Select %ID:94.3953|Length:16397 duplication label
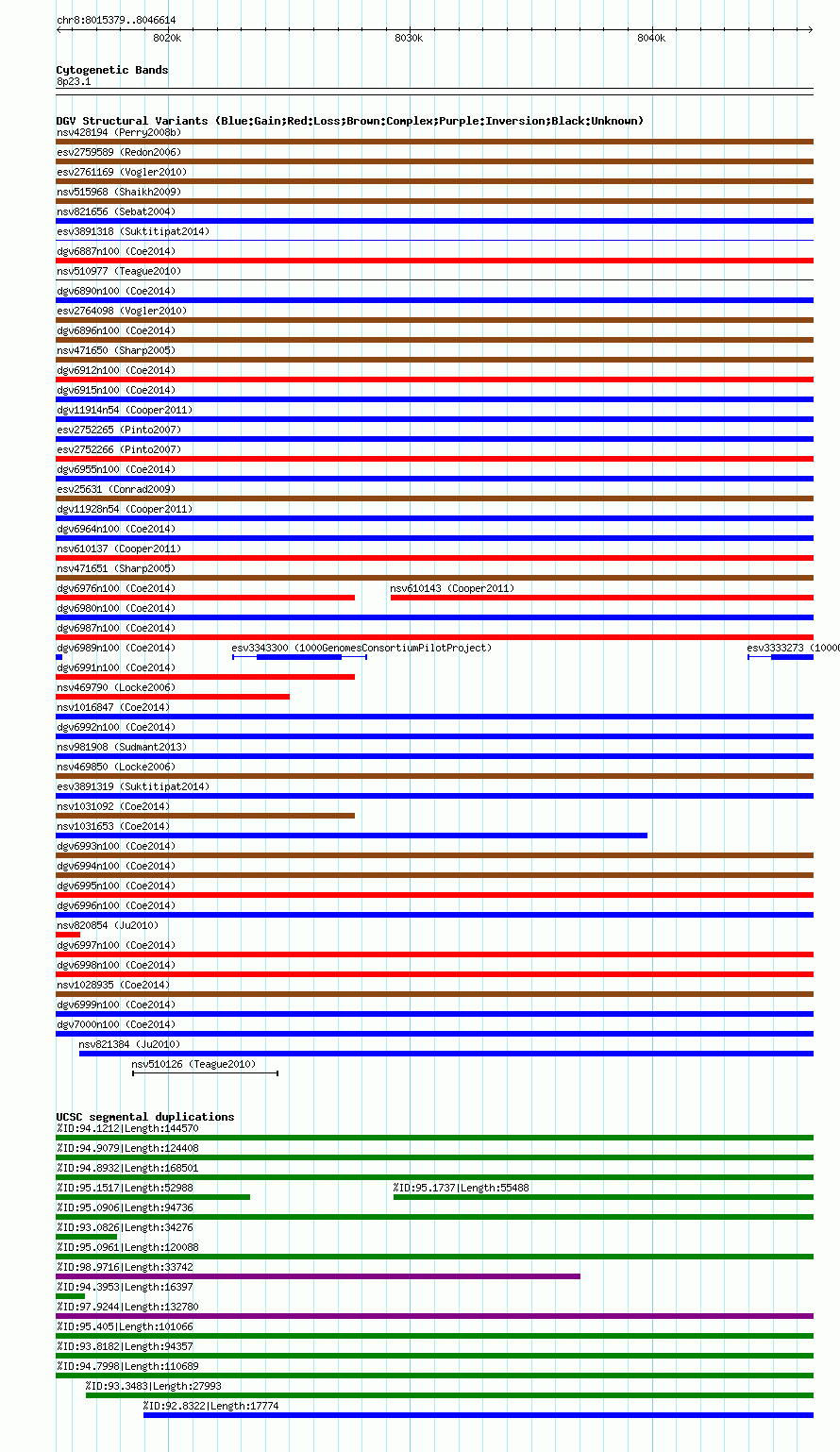The image size is (840, 1452). 125,1287
